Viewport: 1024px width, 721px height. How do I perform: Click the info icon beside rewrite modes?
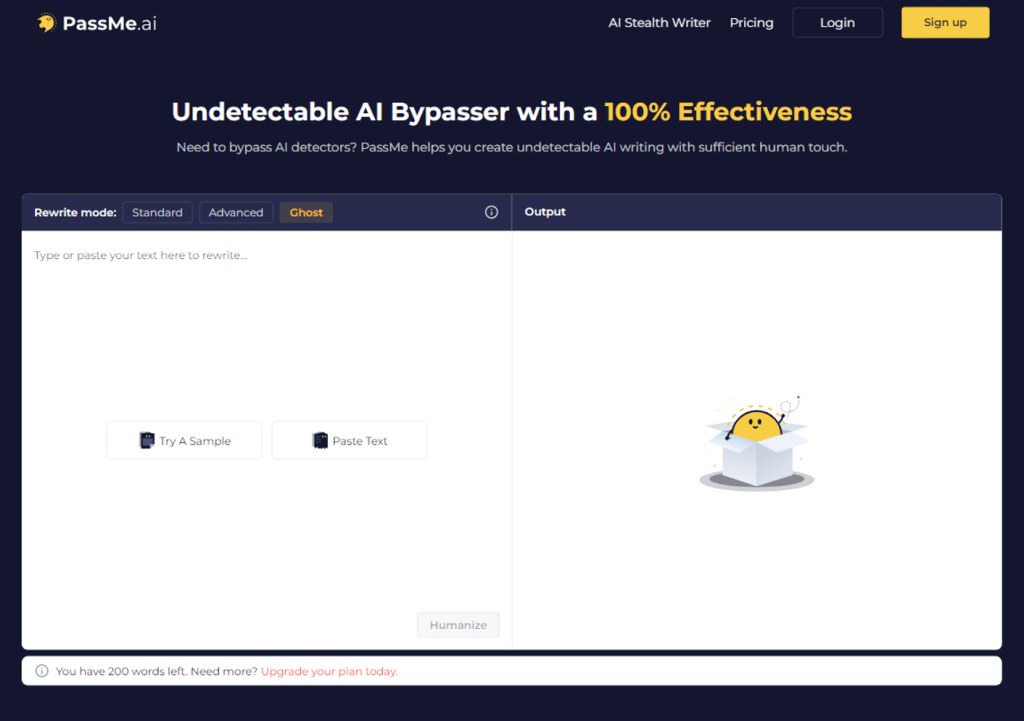coord(491,212)
